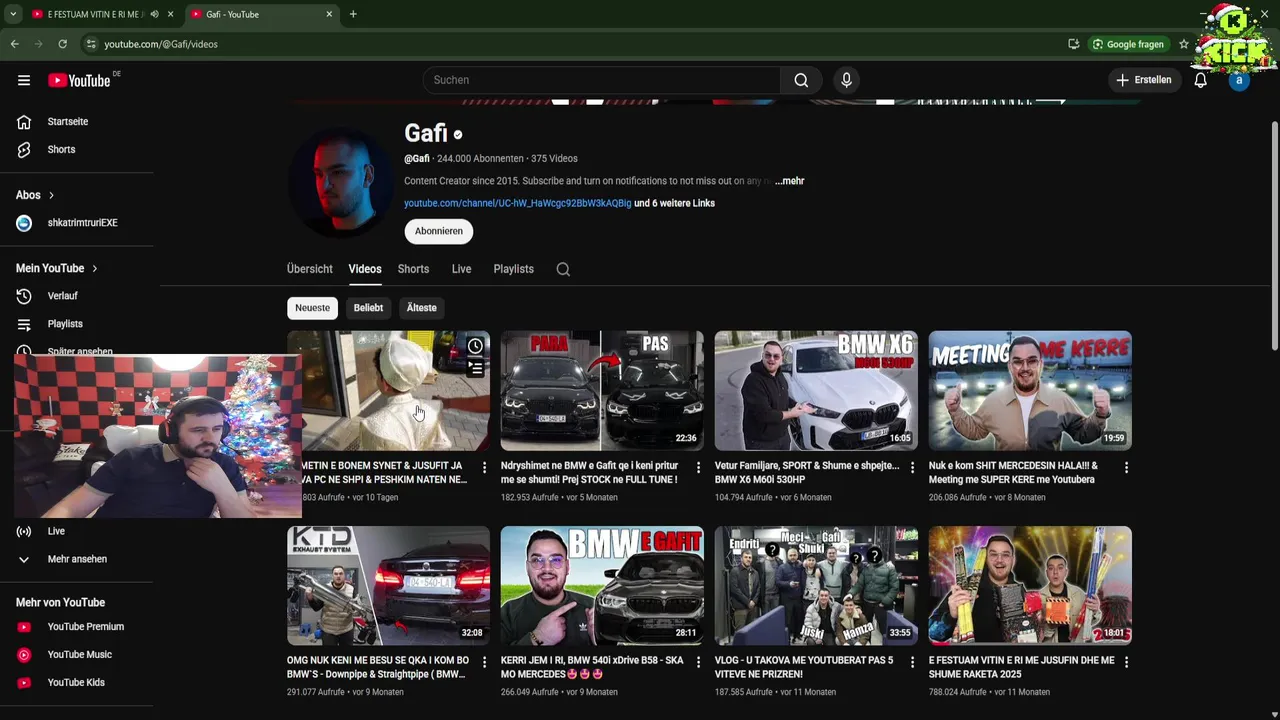Viewport: 1280px width, 720px height.
Task: Select the Neueste sort chip
Action: pyautogui.click(x=312, y=308)
